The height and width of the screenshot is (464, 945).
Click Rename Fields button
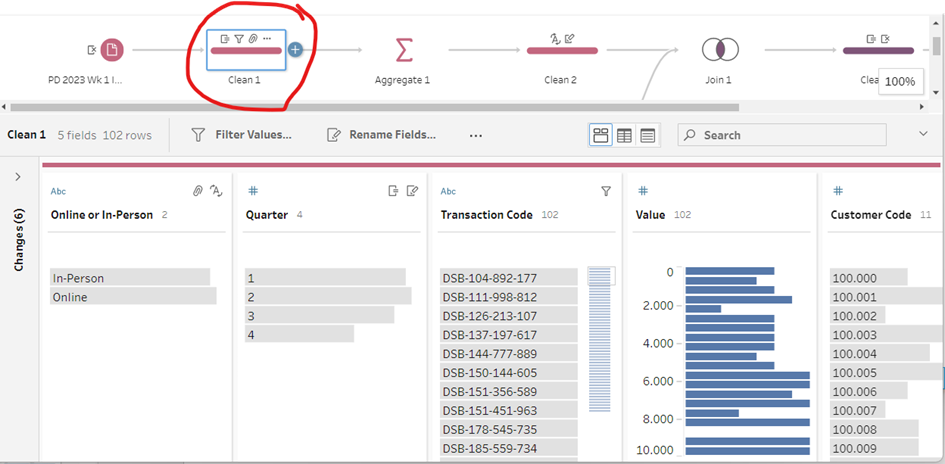[381, 135]
